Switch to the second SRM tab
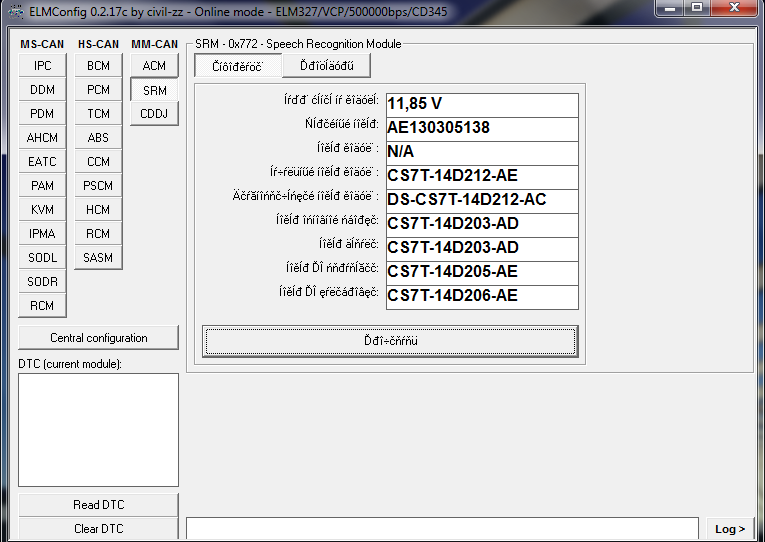Viewport: 765px width, 542px height. tap(326, 66)
